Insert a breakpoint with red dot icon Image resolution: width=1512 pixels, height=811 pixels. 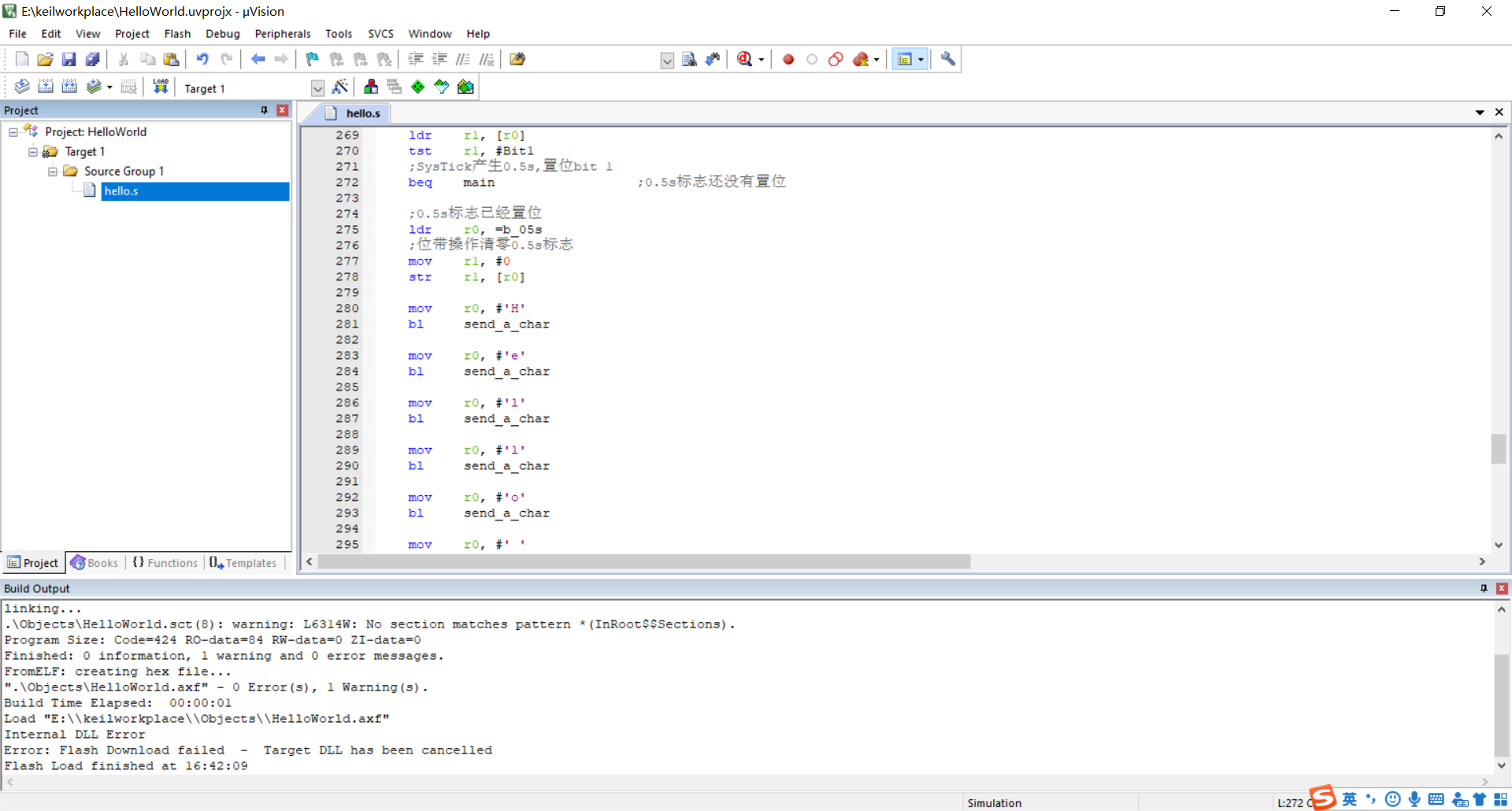coord(787,59)
